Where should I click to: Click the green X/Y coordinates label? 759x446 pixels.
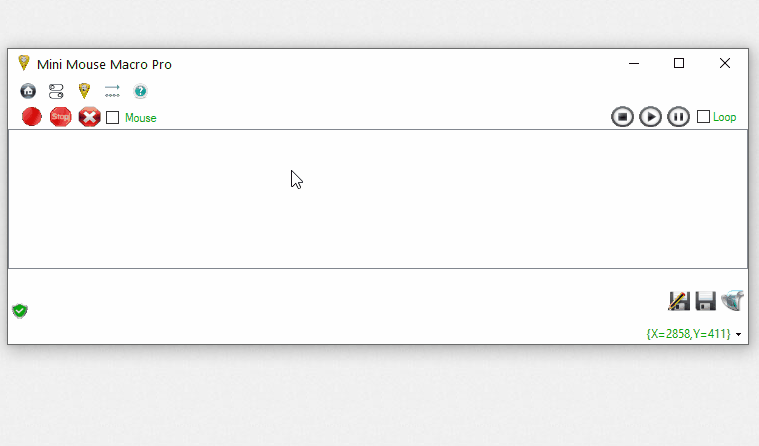tap(688, 333)
